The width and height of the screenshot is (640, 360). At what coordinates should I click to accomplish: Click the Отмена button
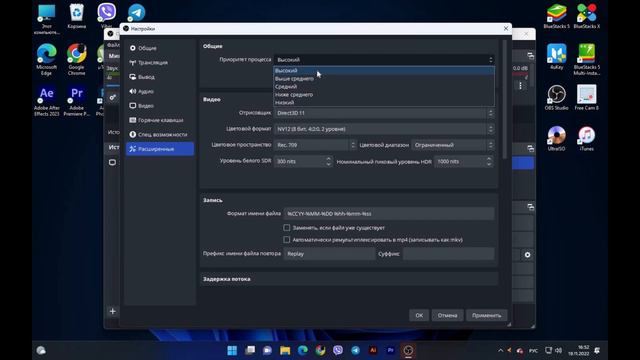[x=447, y=315]
